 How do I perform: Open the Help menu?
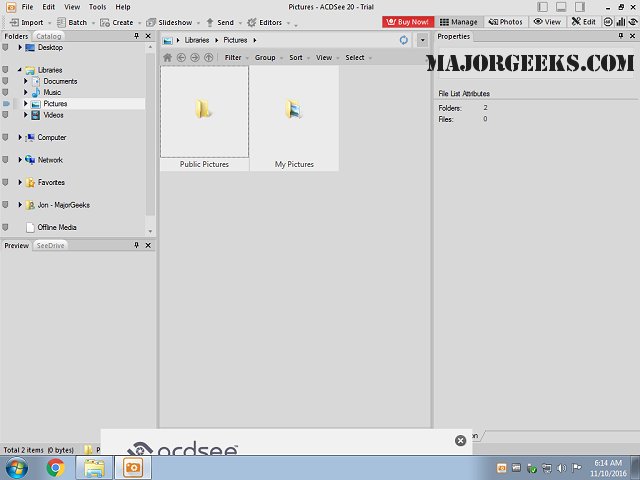pos(123,7)
